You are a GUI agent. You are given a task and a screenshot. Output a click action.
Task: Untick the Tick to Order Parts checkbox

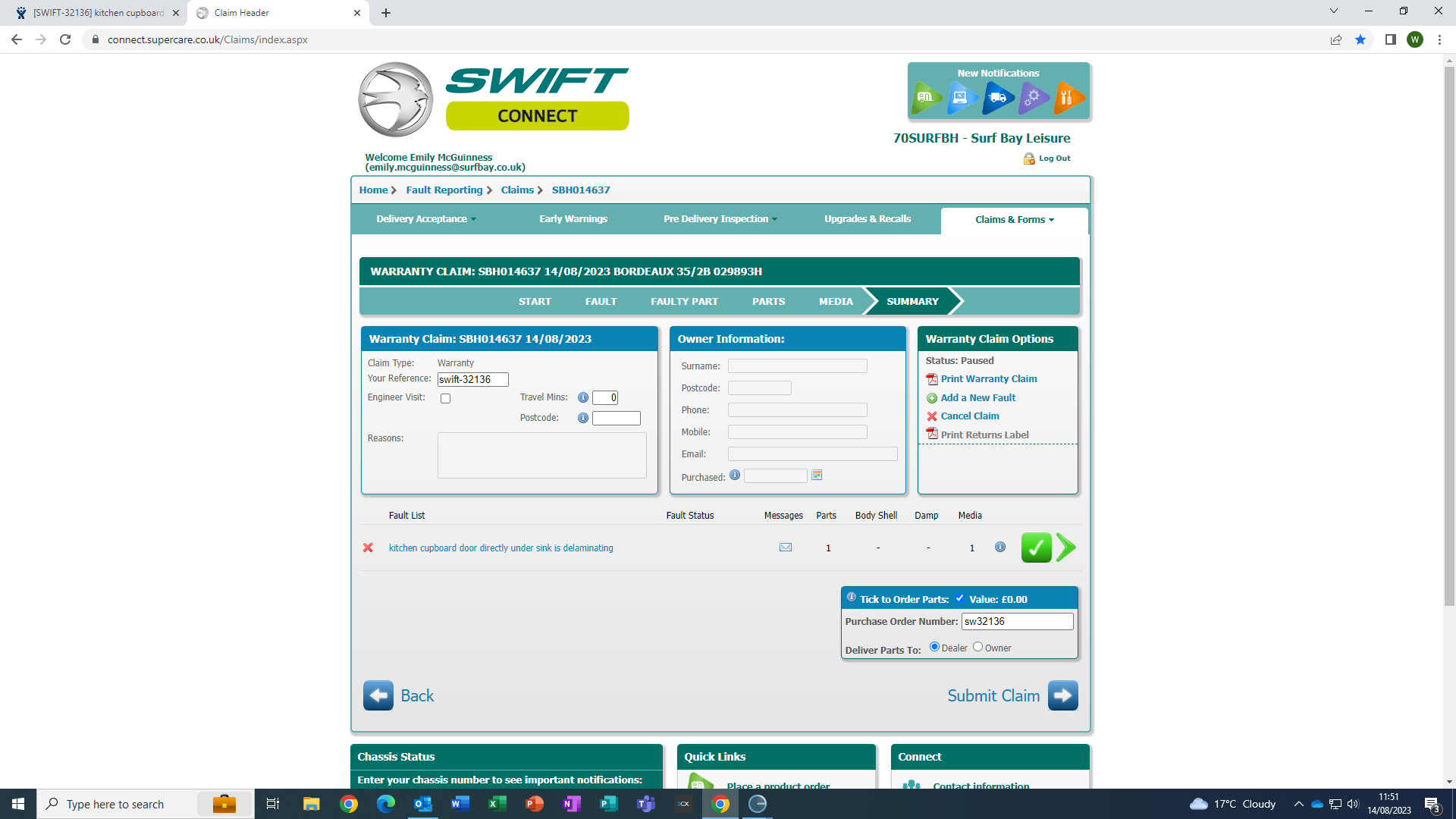tap(959, 598)
